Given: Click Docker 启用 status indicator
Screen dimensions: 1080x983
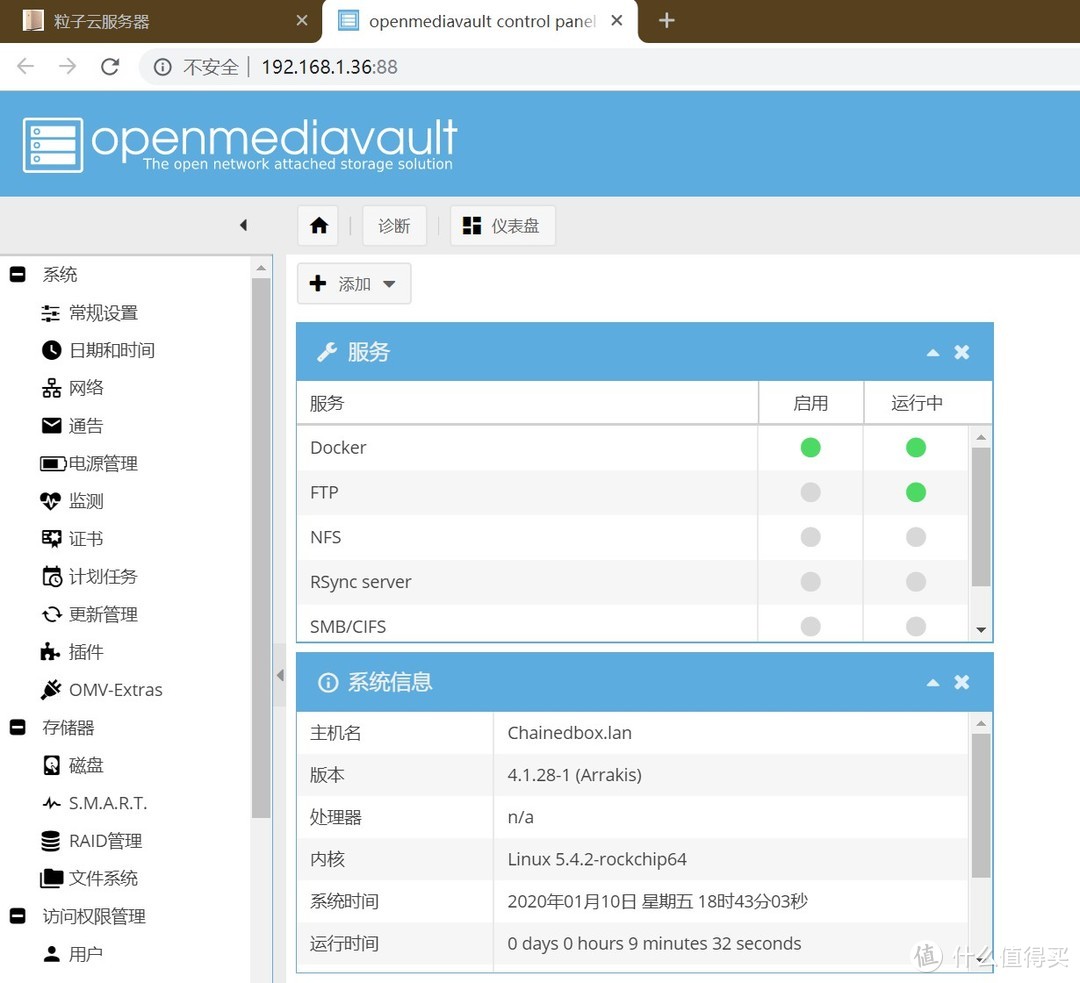Looking at the screenshot, I should pos(811,448).
